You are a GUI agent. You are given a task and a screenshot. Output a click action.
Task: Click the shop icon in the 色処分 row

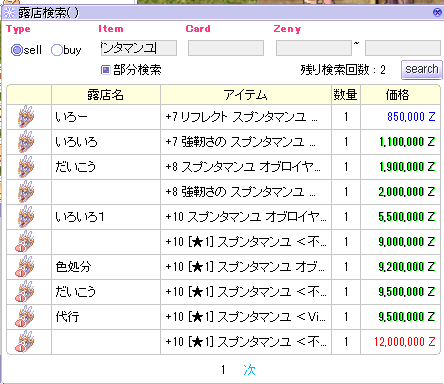pos(25,267)
